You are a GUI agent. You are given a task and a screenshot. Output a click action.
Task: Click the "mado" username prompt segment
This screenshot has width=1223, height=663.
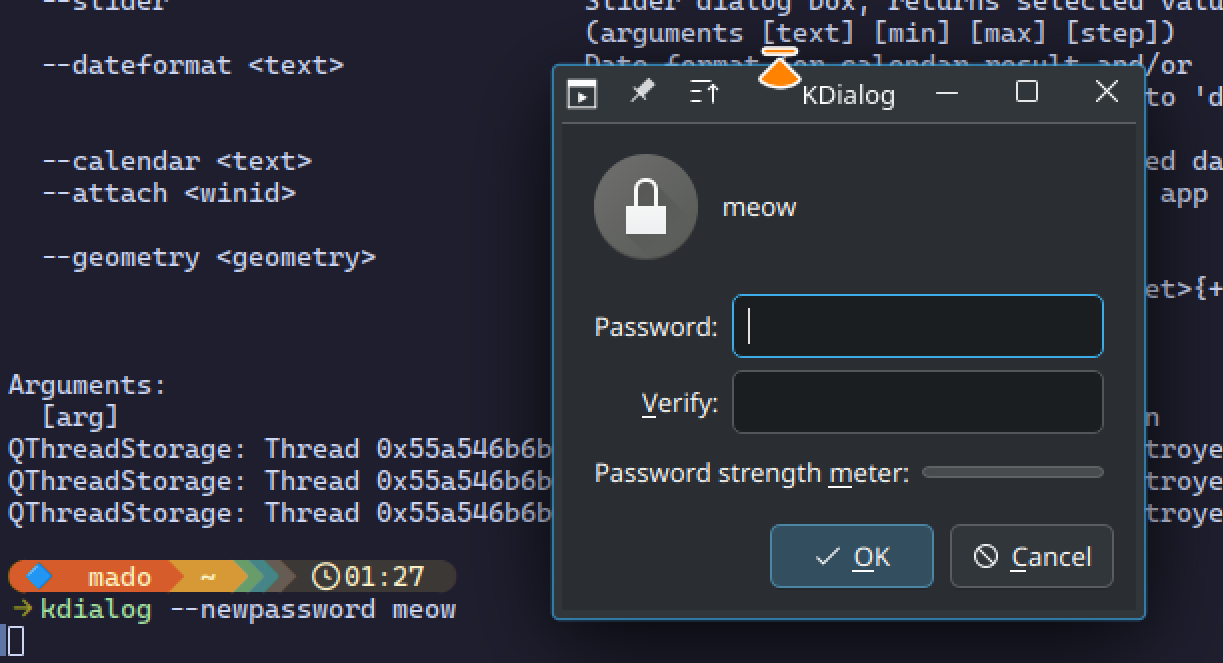click(x=119, y=577)
